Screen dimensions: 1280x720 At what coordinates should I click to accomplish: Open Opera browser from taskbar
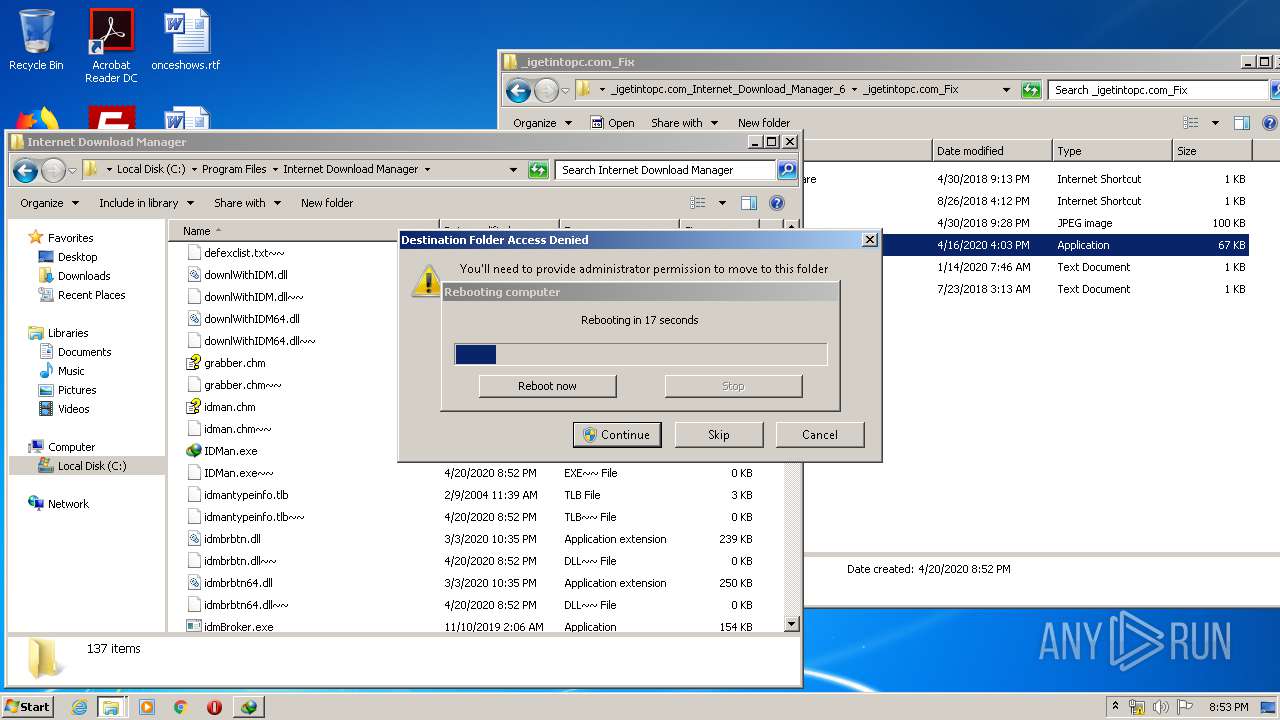(214, 707)
